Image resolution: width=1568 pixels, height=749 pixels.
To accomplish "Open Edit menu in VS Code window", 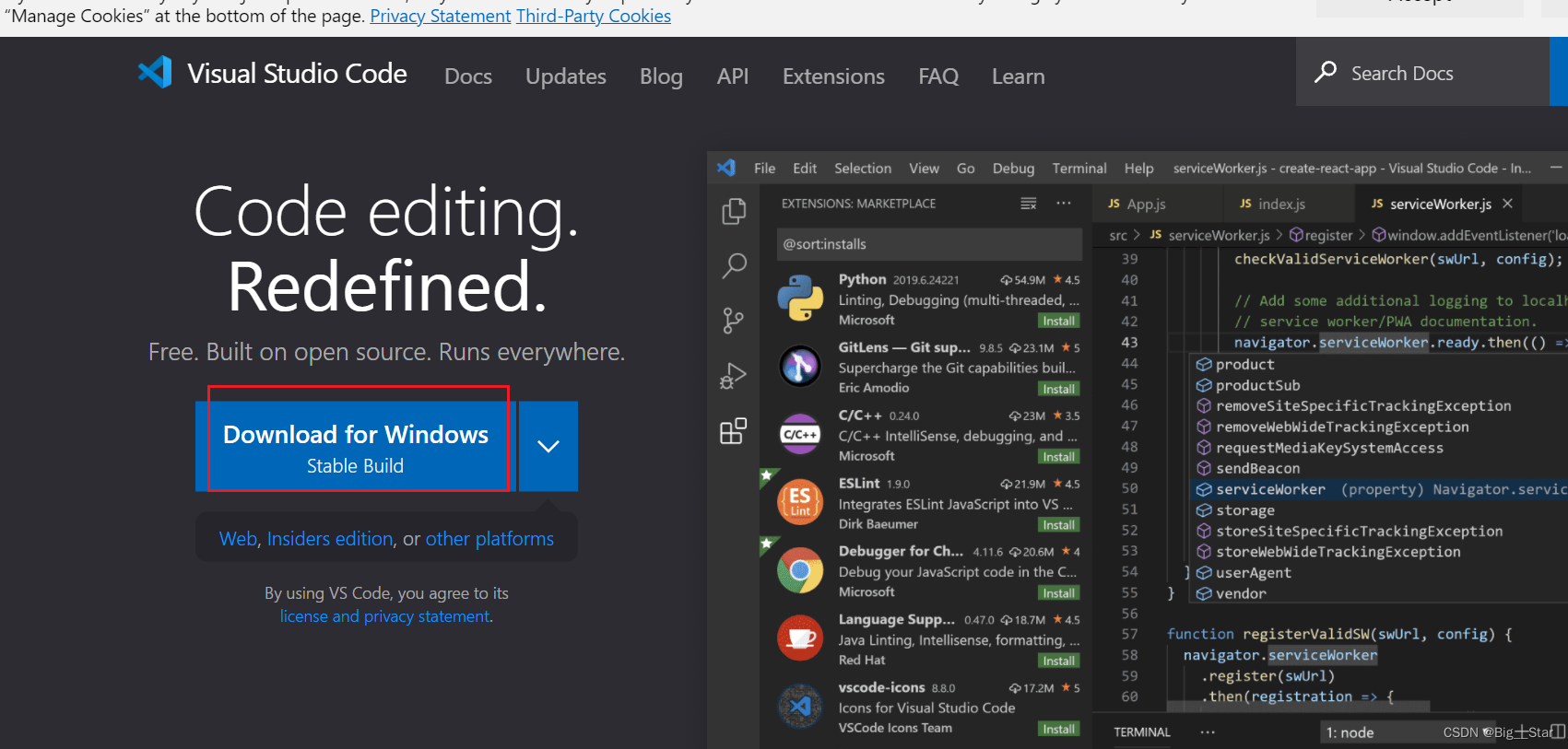I will pyautogui.click(x=805, y=169).
